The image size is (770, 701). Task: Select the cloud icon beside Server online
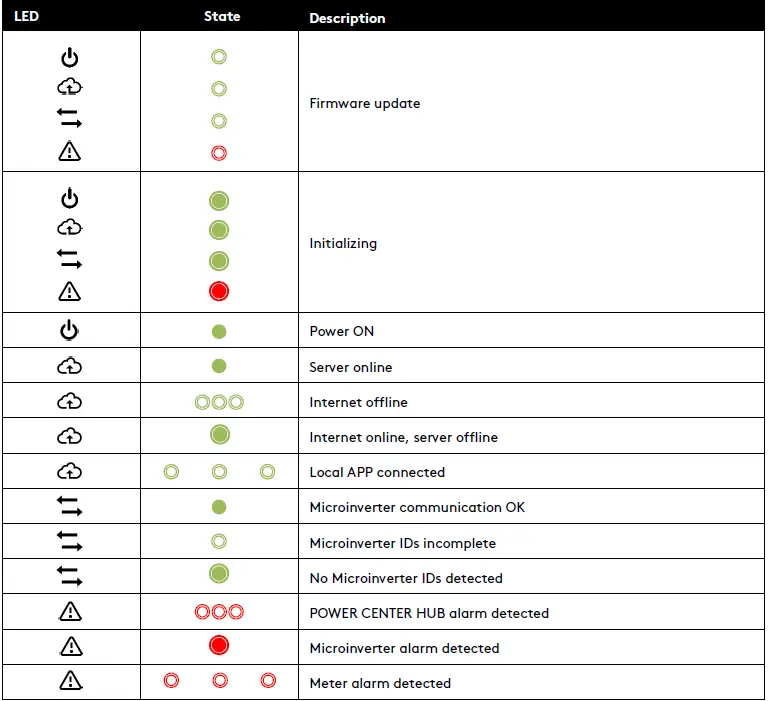click(69, 366)
